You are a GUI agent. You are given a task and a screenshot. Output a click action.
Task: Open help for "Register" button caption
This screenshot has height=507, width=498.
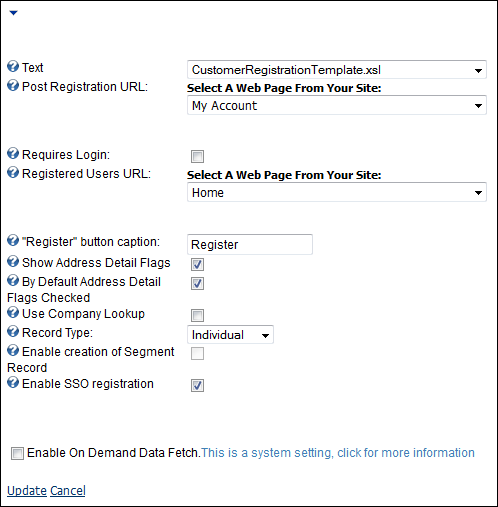(13, 240)
